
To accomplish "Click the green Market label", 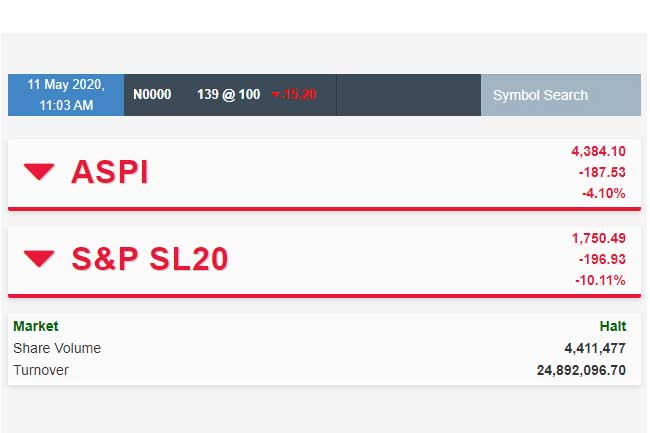I will pyautogui.click(x=36, y=326).
